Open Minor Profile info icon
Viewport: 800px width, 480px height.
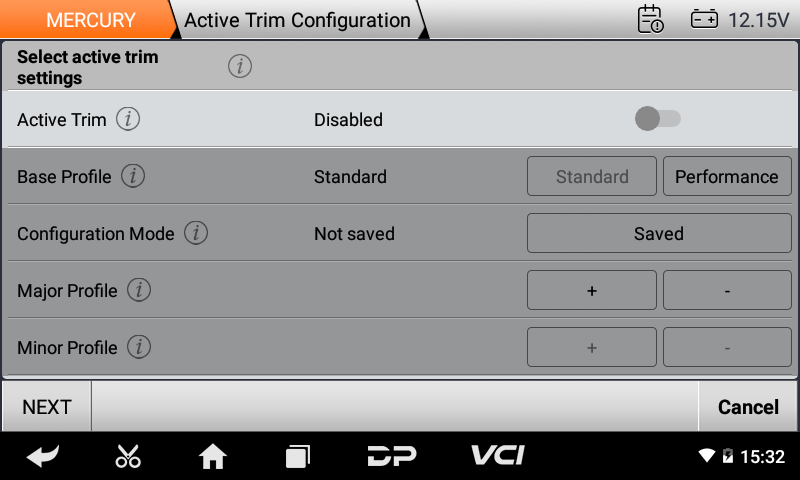coord(139,348)
